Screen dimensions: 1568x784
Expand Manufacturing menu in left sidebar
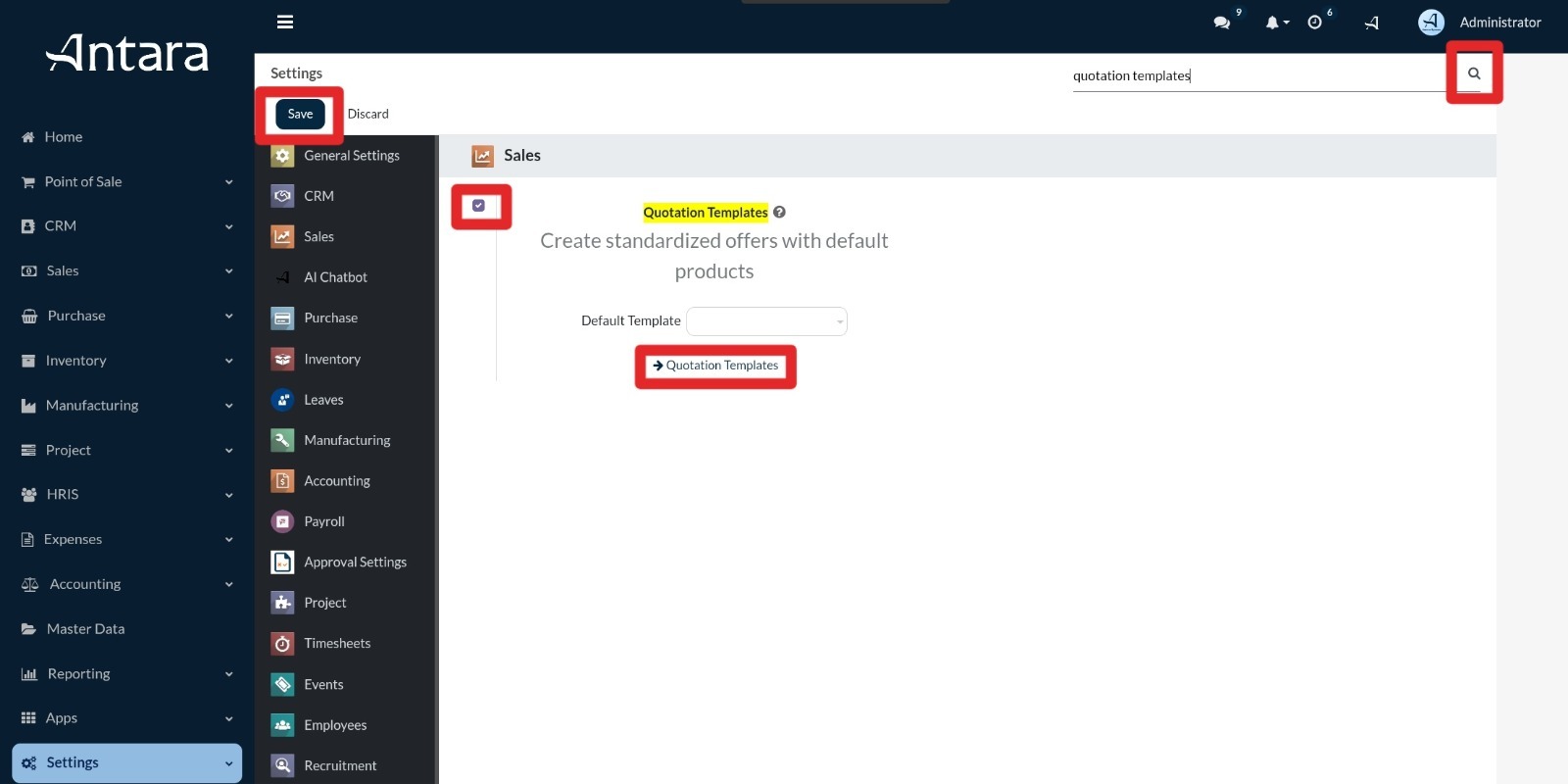coord(127,405)
